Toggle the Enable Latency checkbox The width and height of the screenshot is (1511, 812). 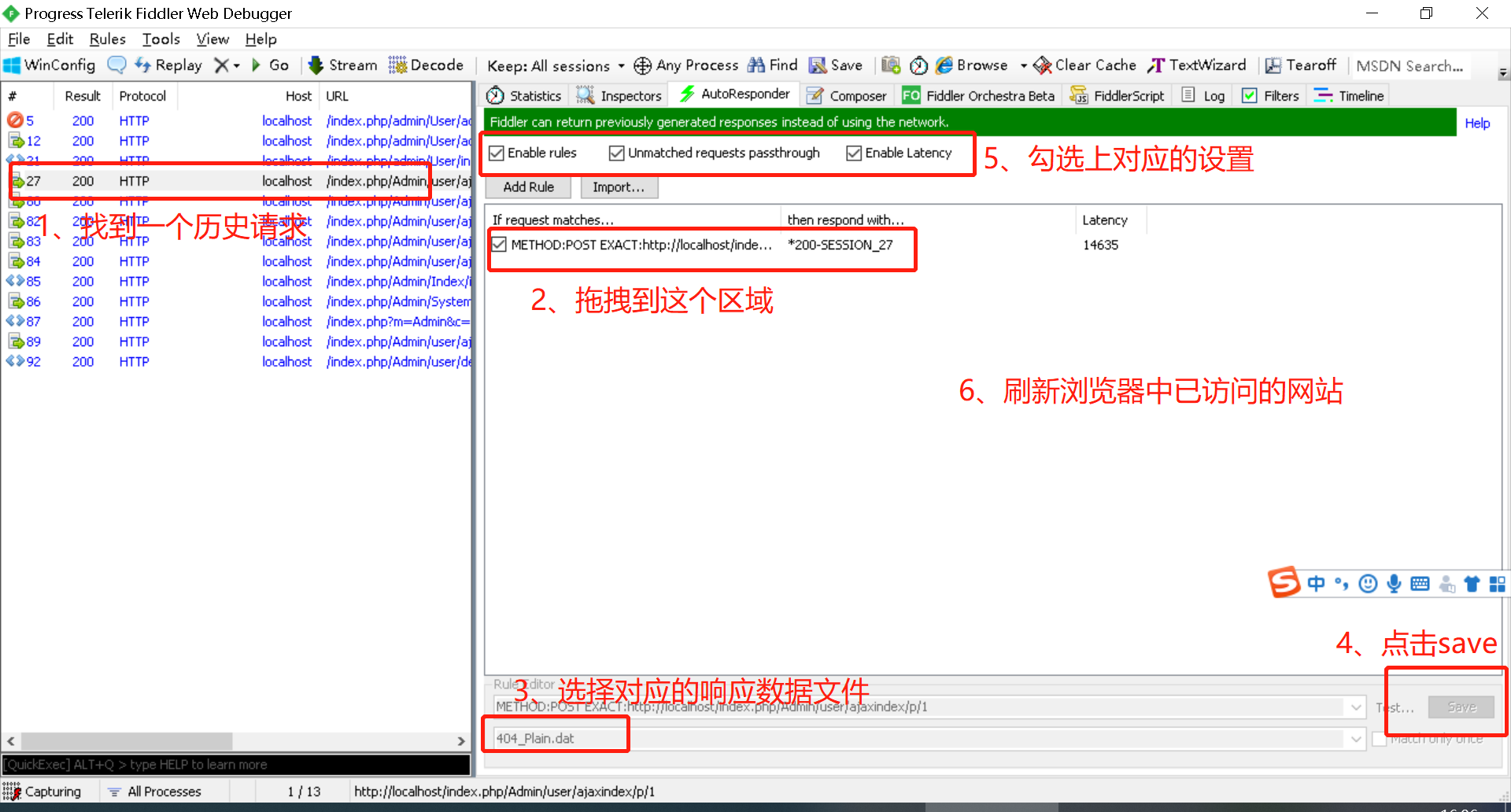[x=854, y=153]
